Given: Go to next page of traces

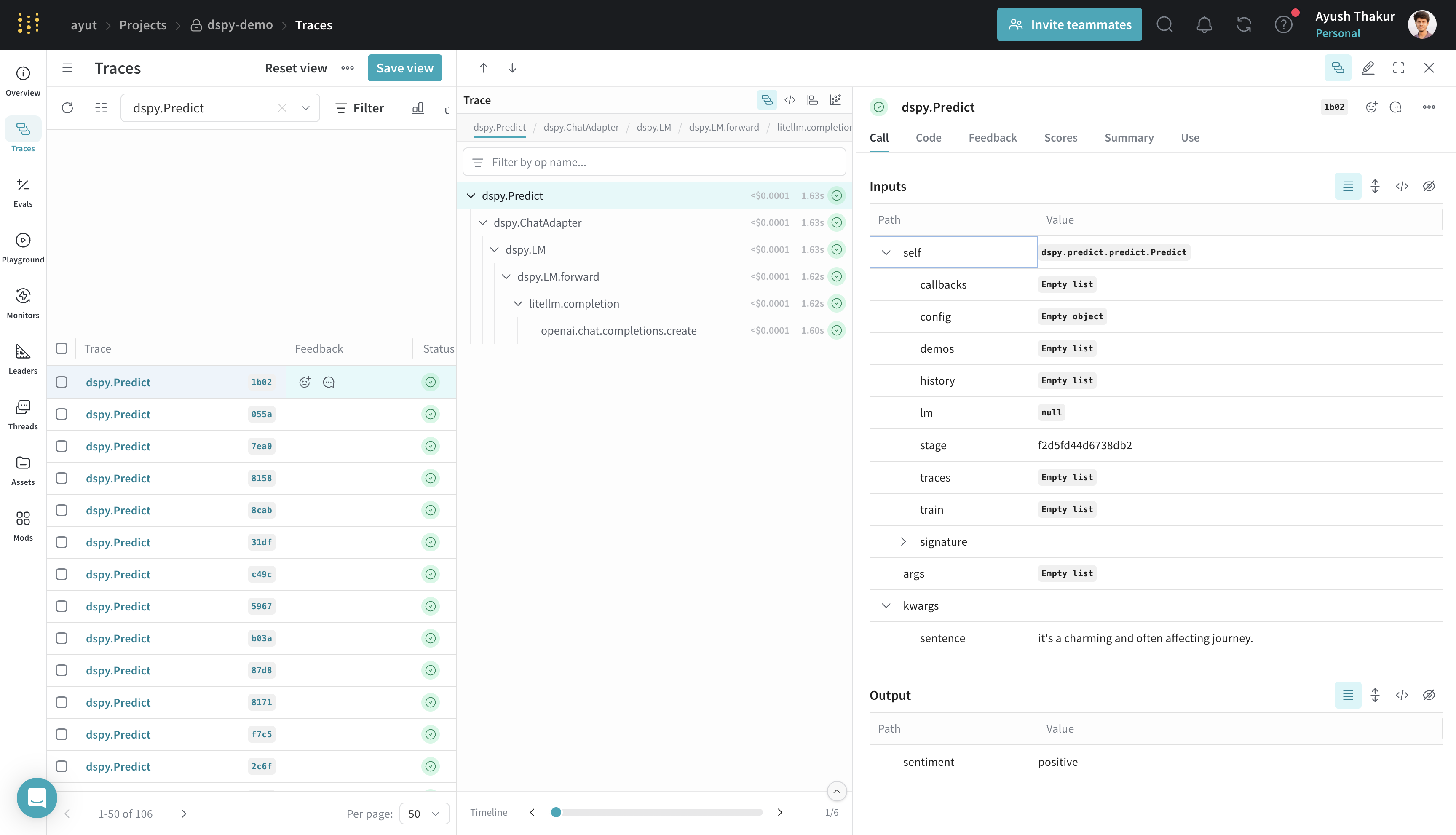Looking at the screenshot, I should click(x=184, y=813).
